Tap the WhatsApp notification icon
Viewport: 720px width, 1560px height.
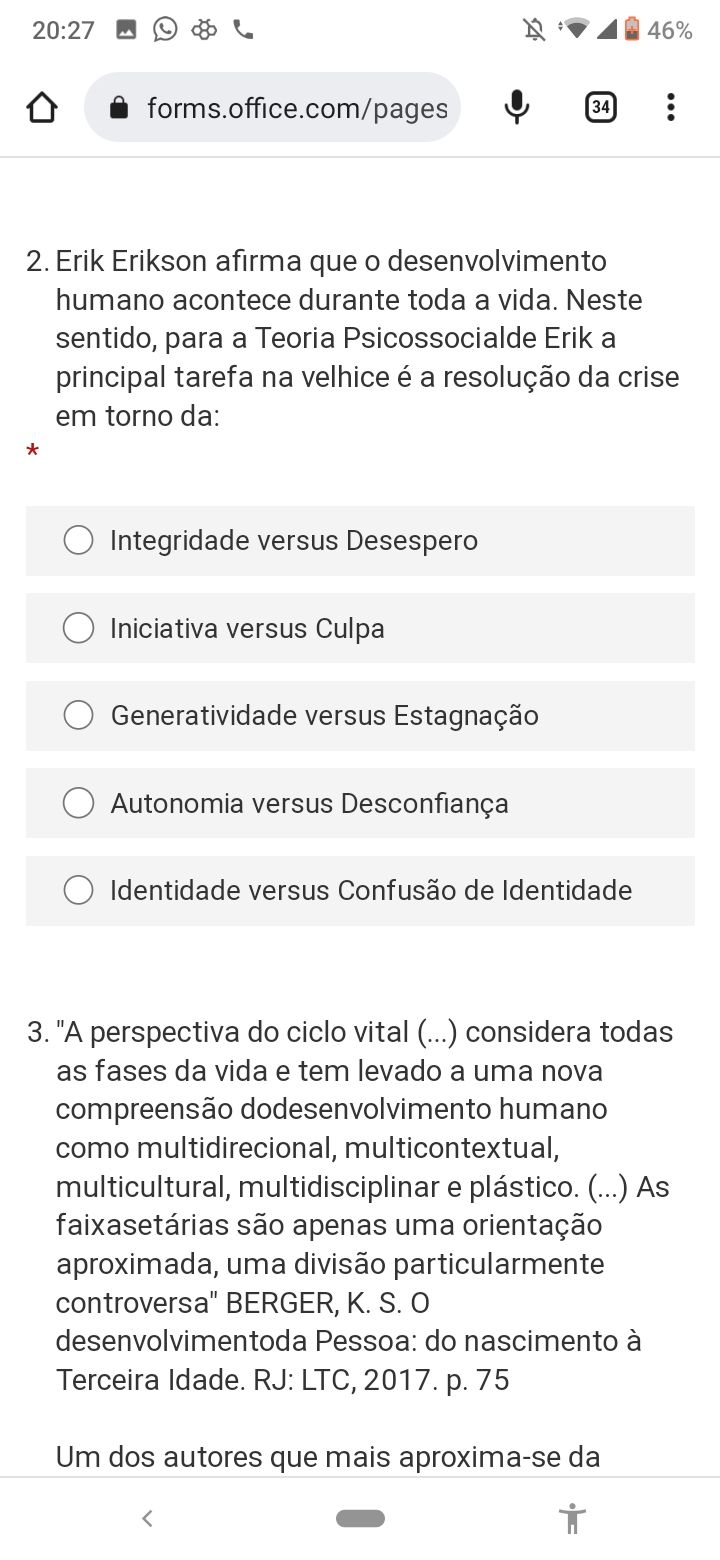pos(165,30)
